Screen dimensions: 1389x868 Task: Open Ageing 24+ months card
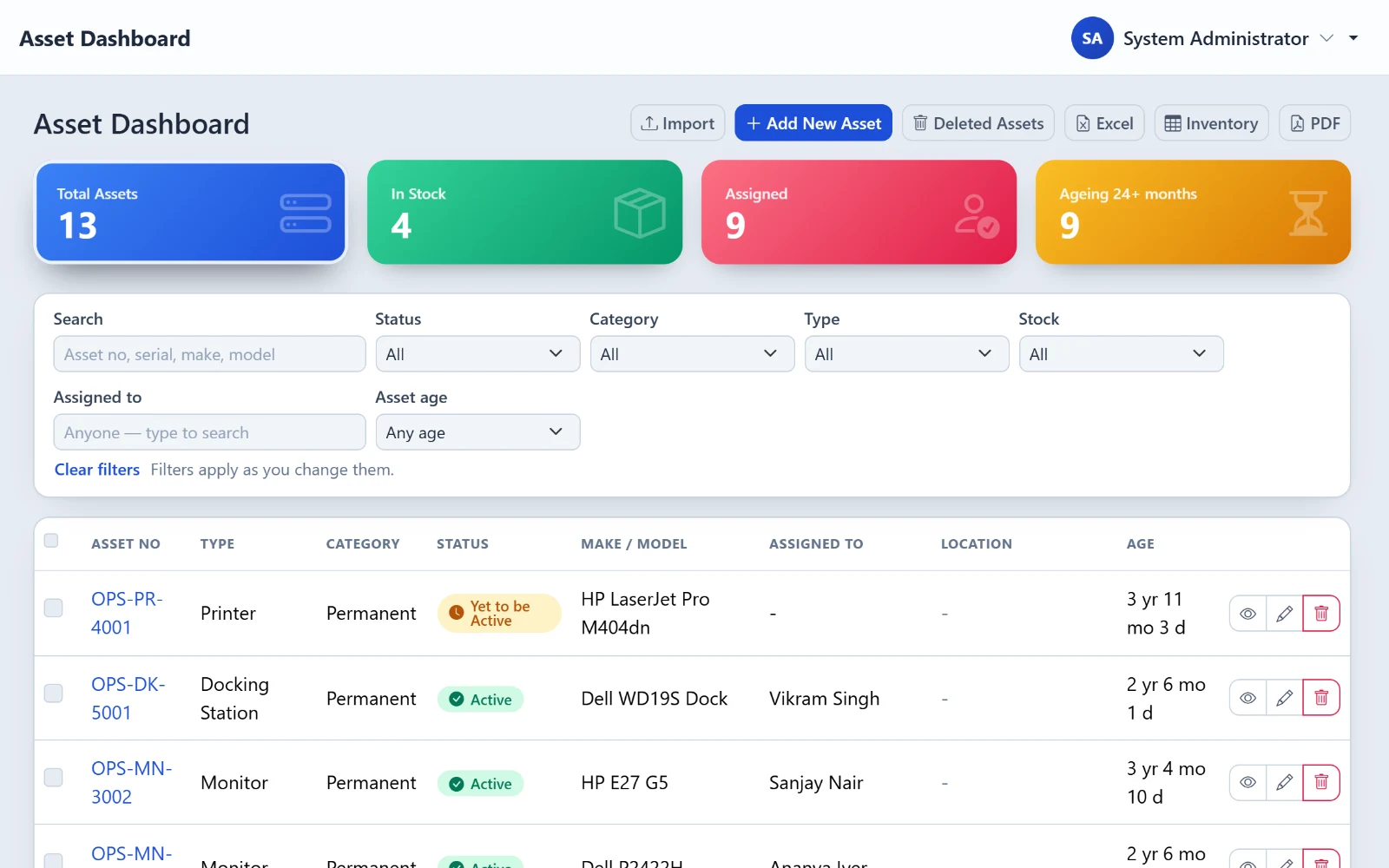pyautogui.click(x=1193, y=212)
